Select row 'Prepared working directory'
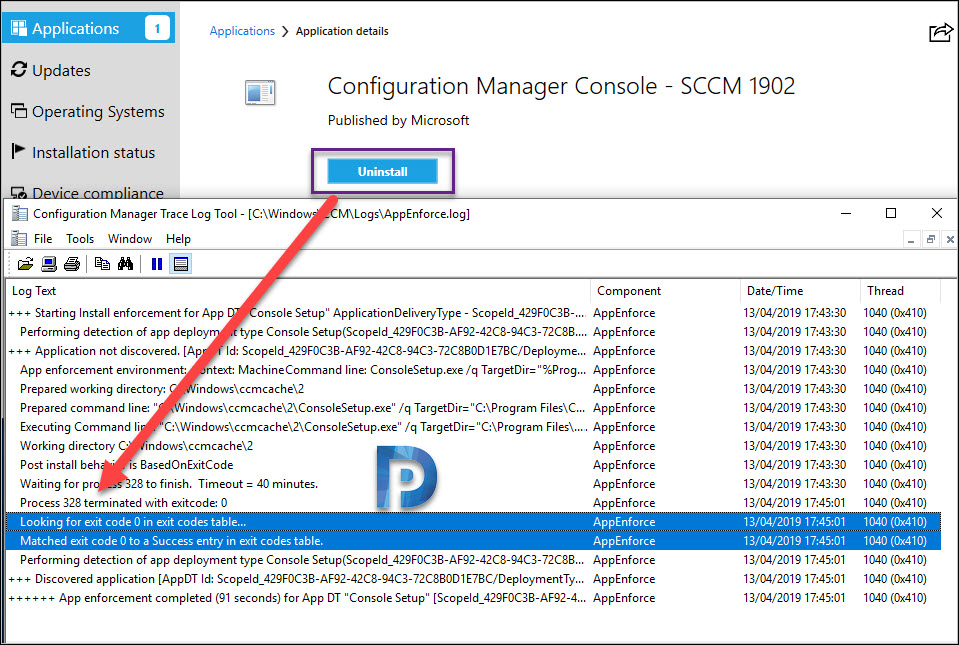This screenshot has height=645, width=959. [473, 388]
